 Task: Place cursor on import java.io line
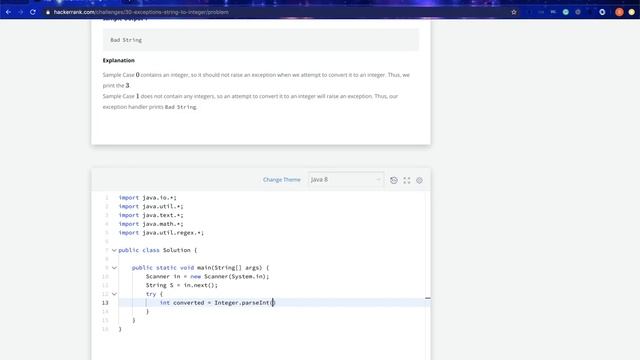[148, 198]
